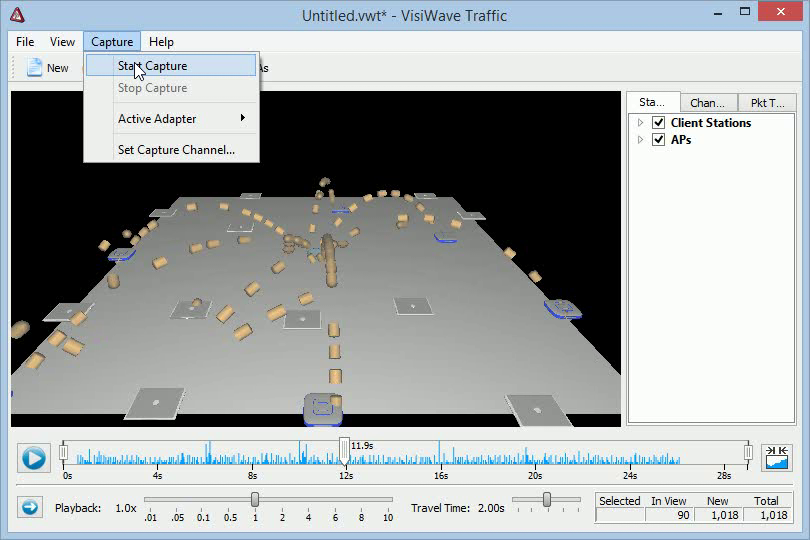Click the Travel Time 2.00s value
The height and width of the screenshot is (540, 810).
tap(491, 508)
